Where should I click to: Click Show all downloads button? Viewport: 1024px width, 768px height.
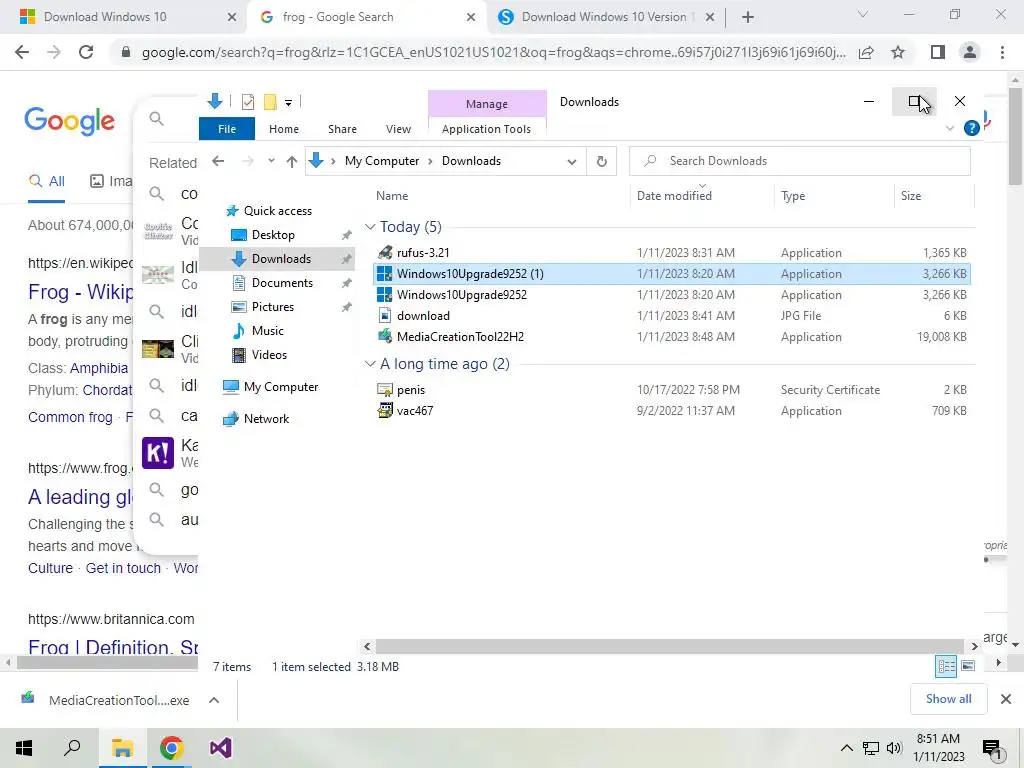click(x=948, y=699)
